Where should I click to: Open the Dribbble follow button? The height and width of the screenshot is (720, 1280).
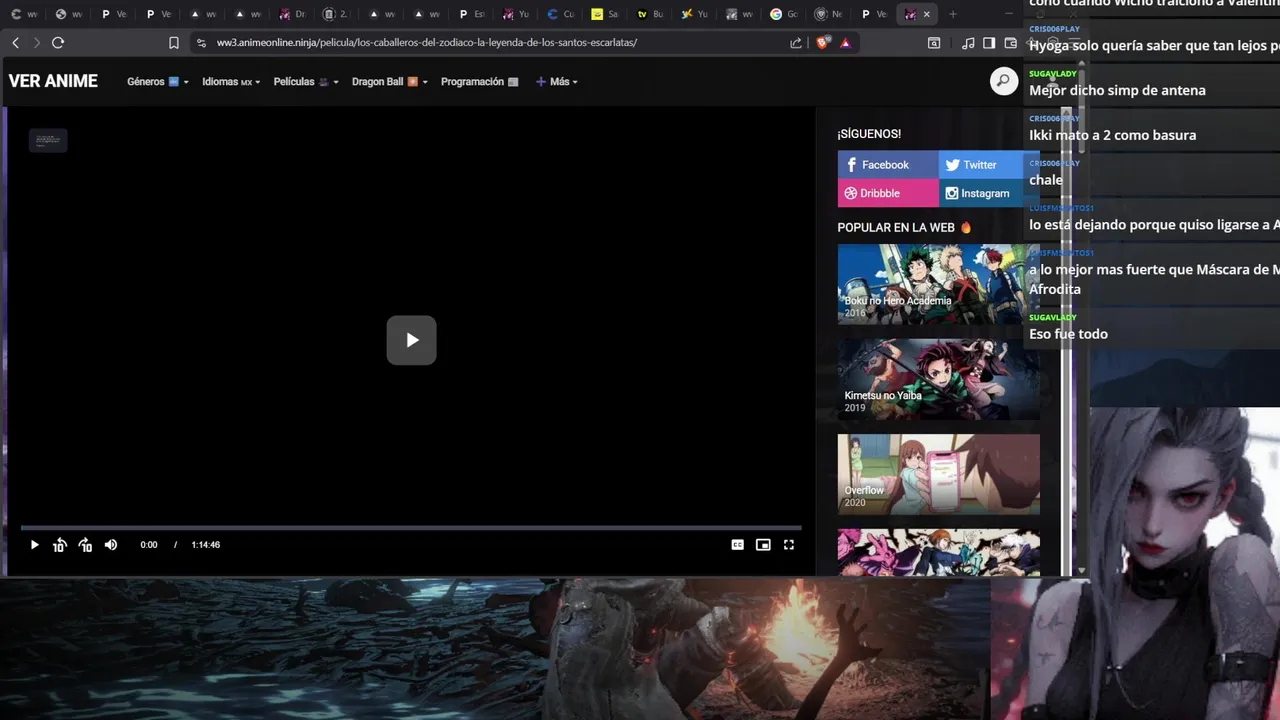[x=888, y=193]
